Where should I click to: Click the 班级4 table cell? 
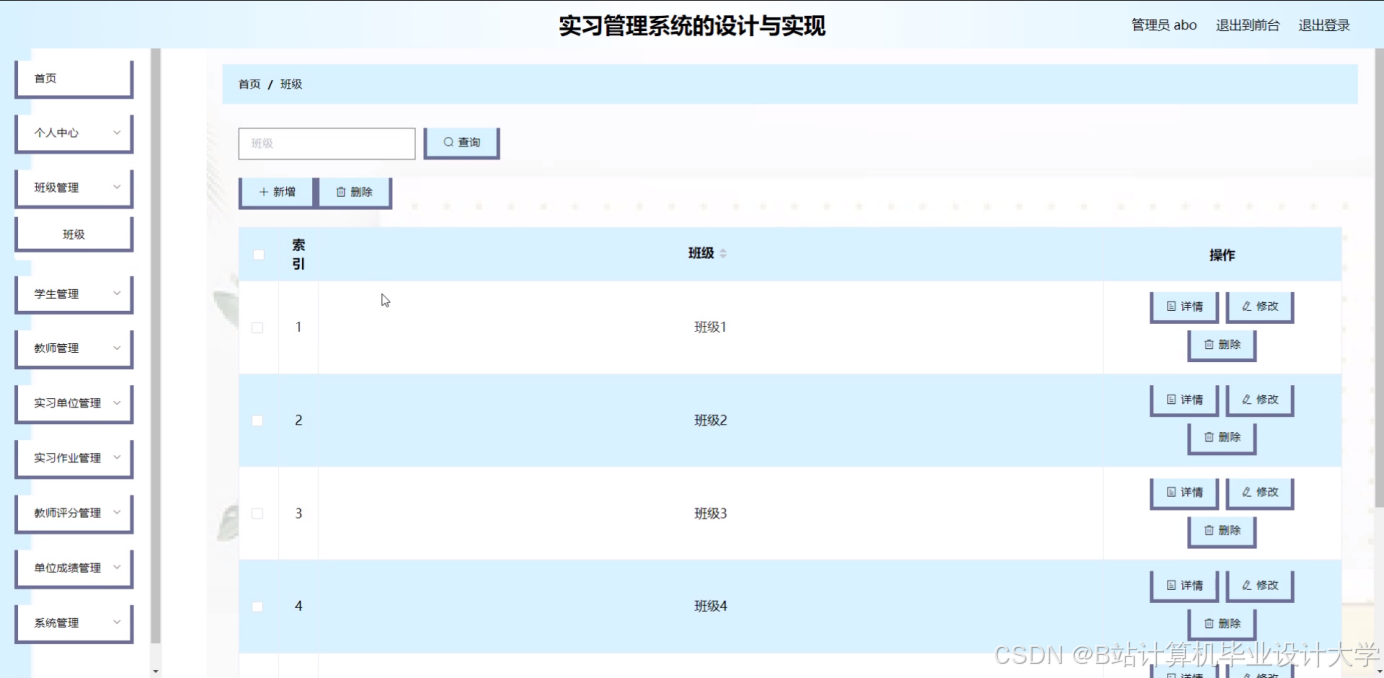point(711,606)
